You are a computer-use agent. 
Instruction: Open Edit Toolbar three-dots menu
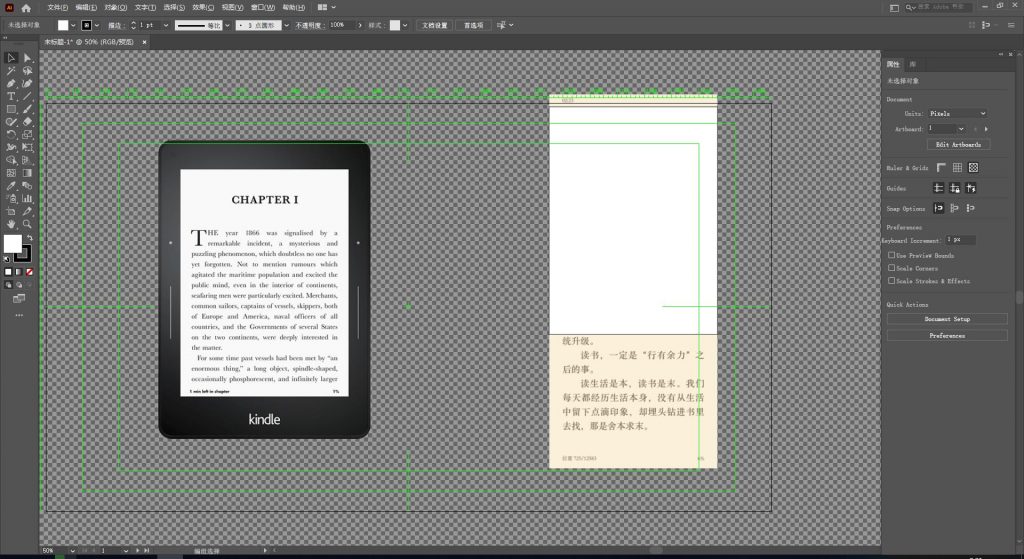click(19, 315)
